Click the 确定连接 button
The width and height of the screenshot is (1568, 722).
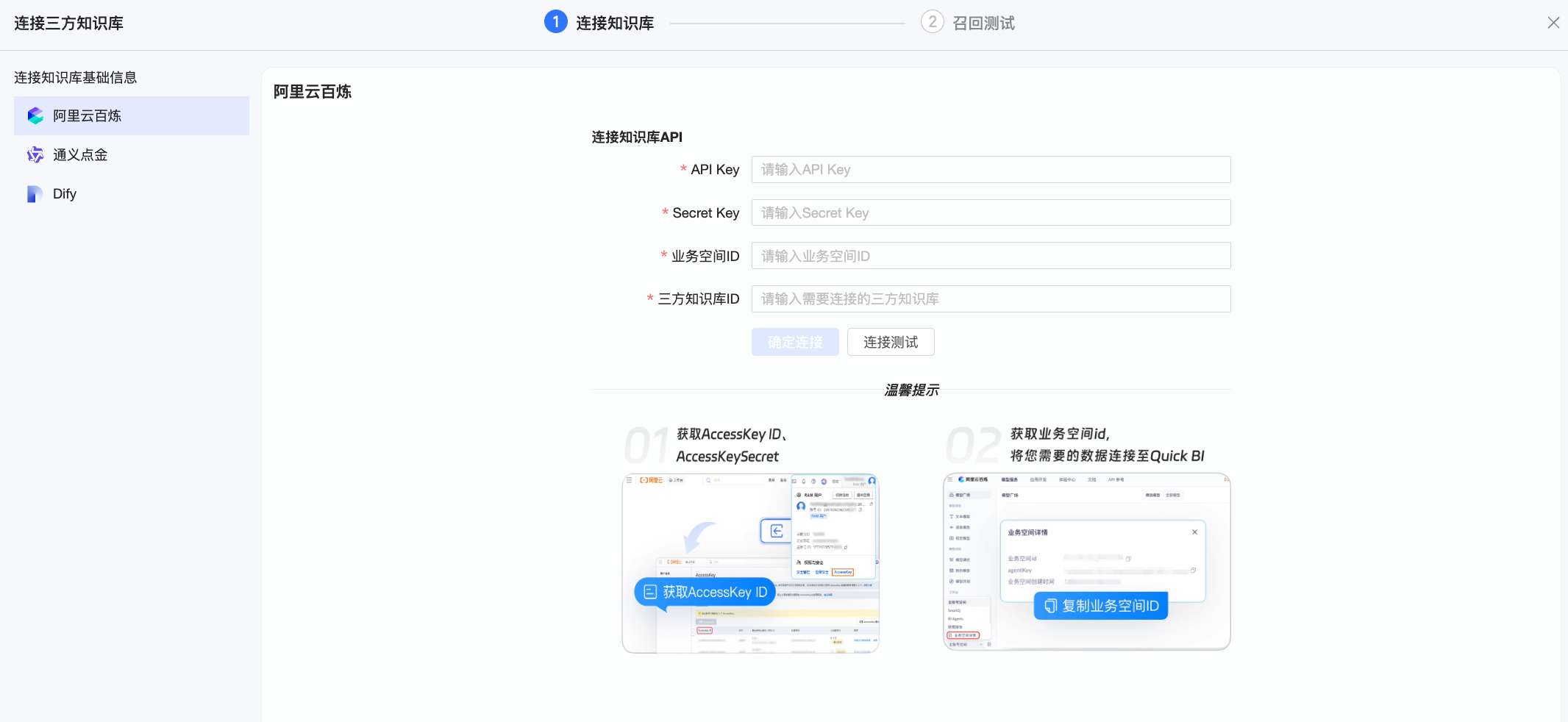[795, 342]
